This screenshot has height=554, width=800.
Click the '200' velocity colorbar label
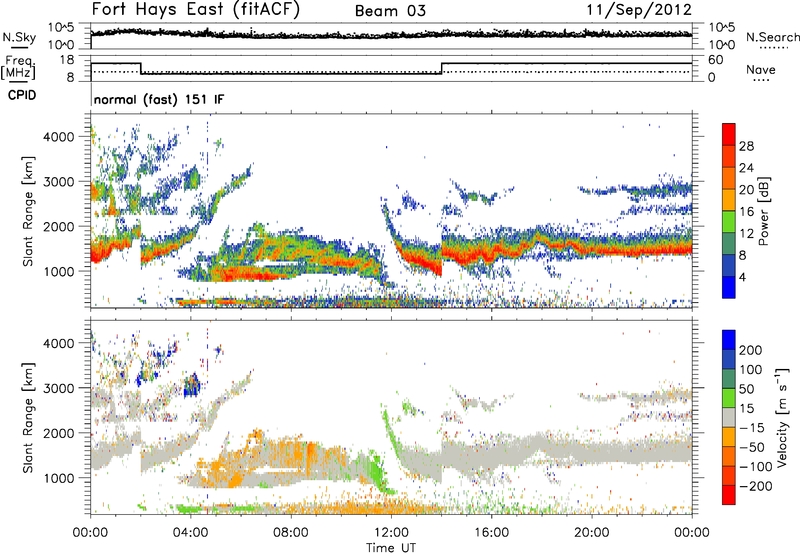coord(751,350)
